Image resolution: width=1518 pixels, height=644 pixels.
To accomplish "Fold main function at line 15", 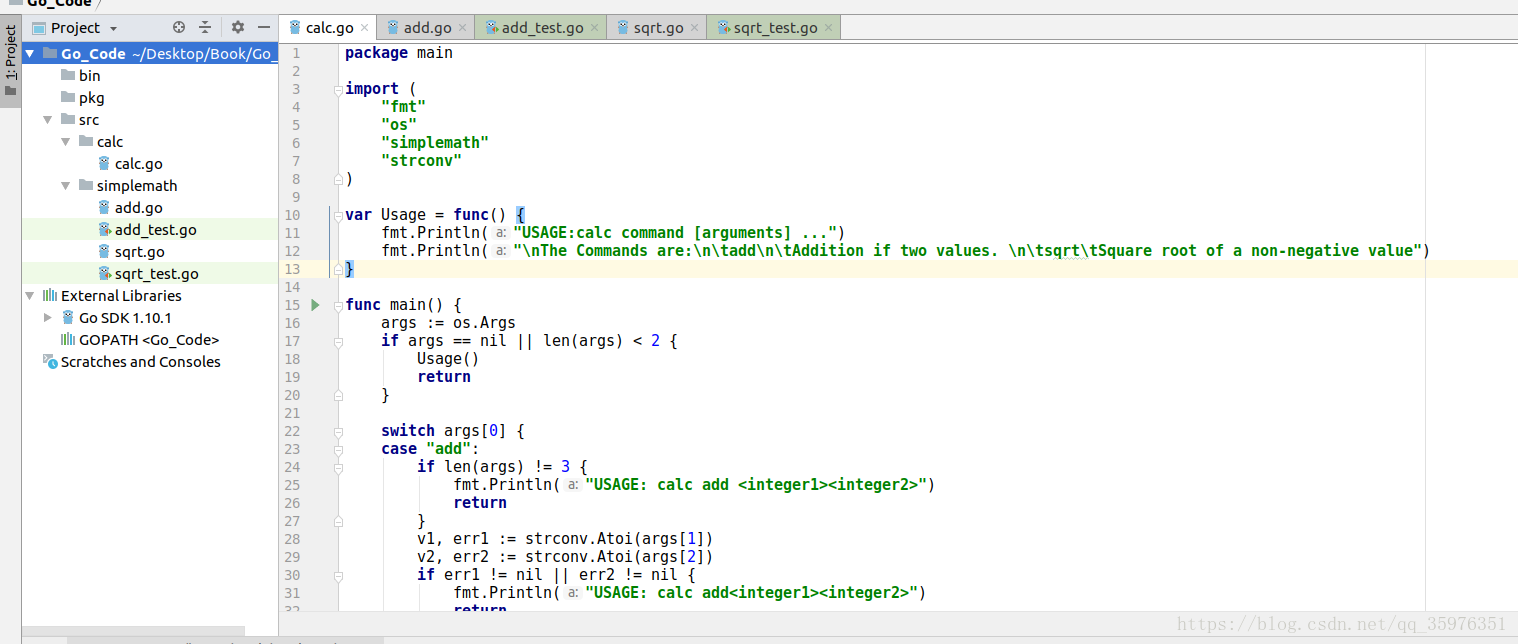I will 338,305.
